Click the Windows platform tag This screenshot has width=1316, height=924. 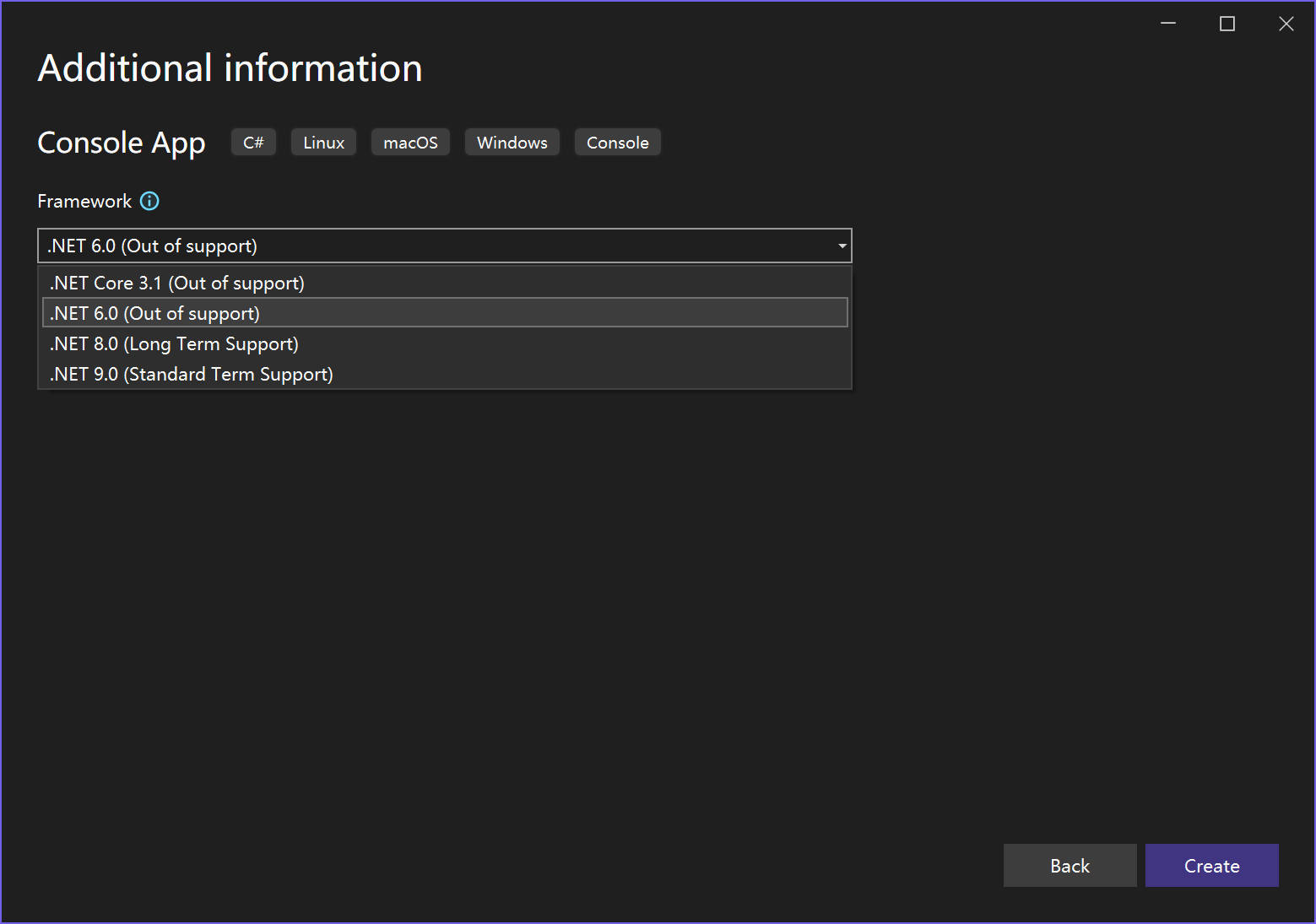[512, 142]
